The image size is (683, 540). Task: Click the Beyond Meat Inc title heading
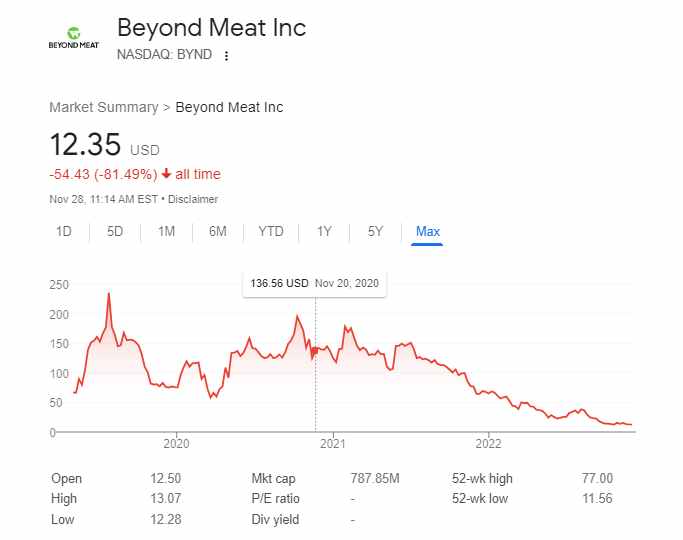coord(212,28)
